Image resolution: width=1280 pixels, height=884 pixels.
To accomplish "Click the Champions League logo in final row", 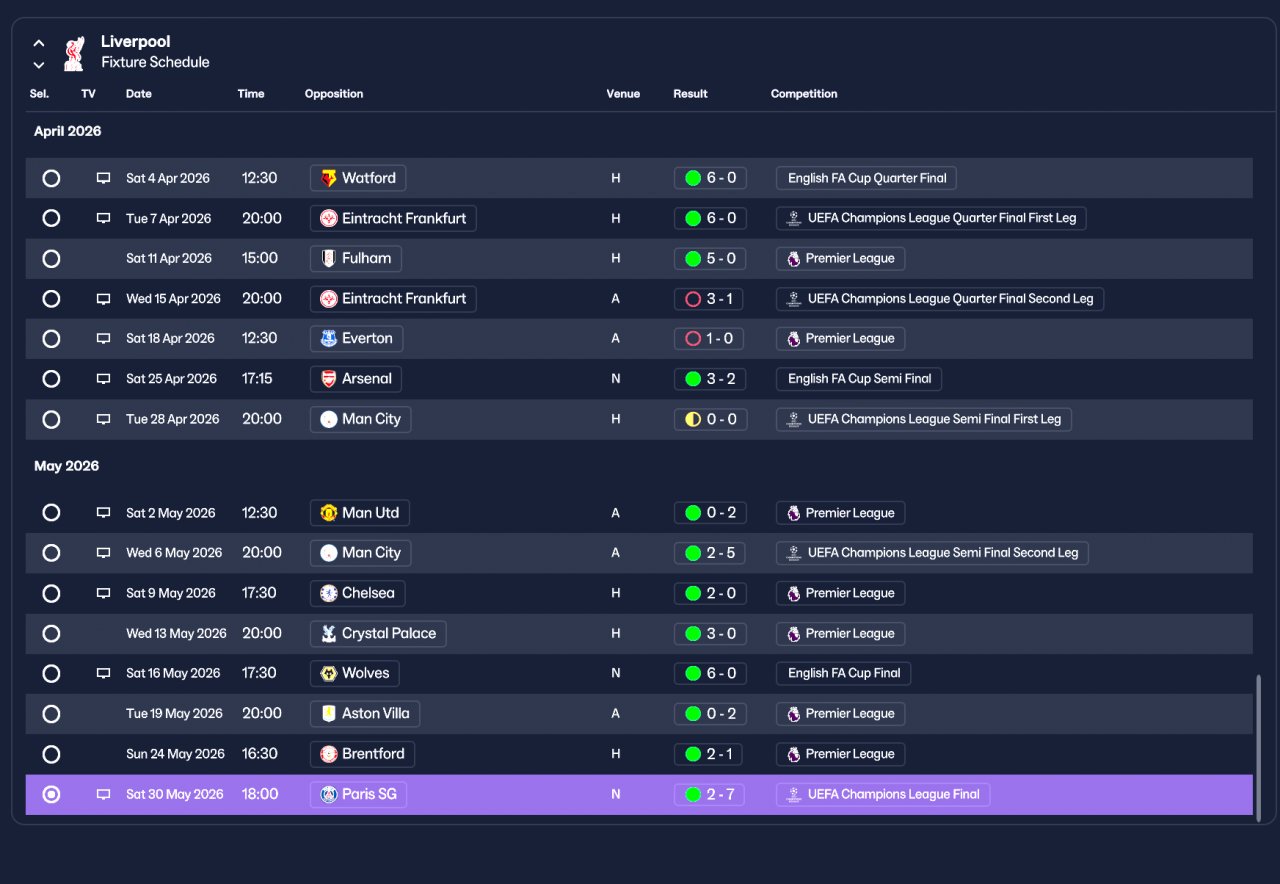I will (794, 795).
